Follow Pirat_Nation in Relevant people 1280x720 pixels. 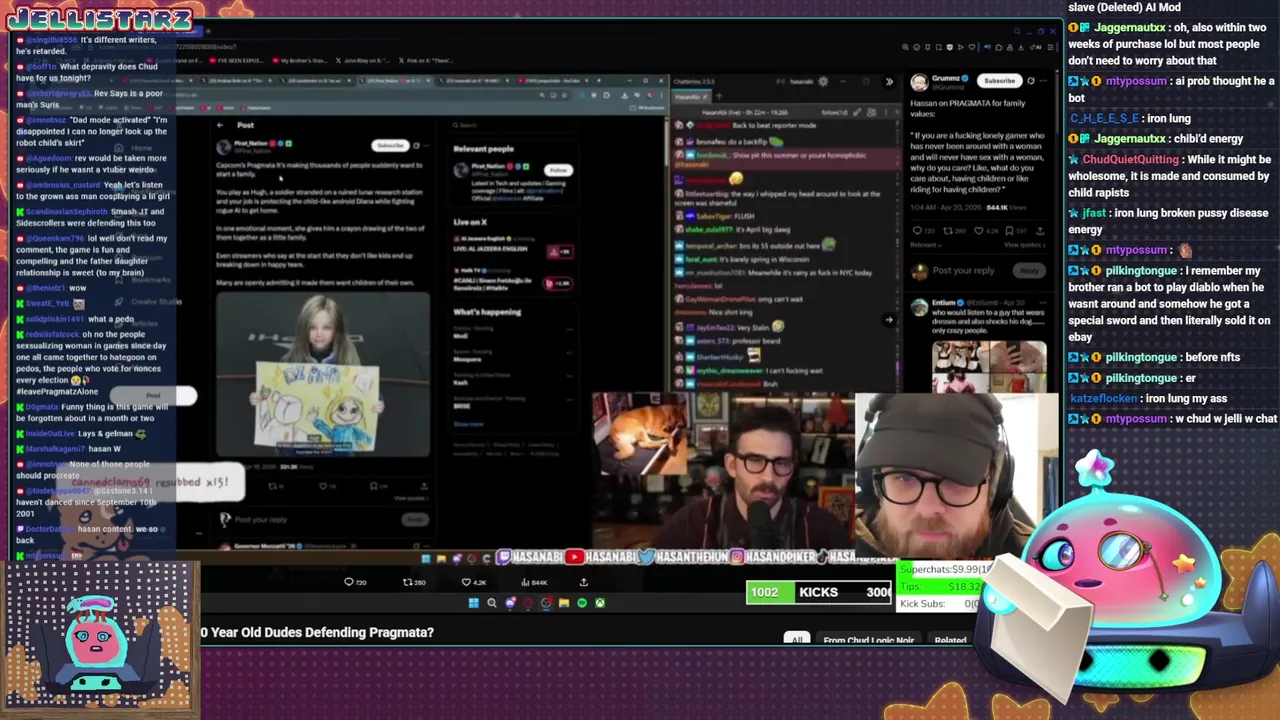pyautogui.click(x=558, y=170)
